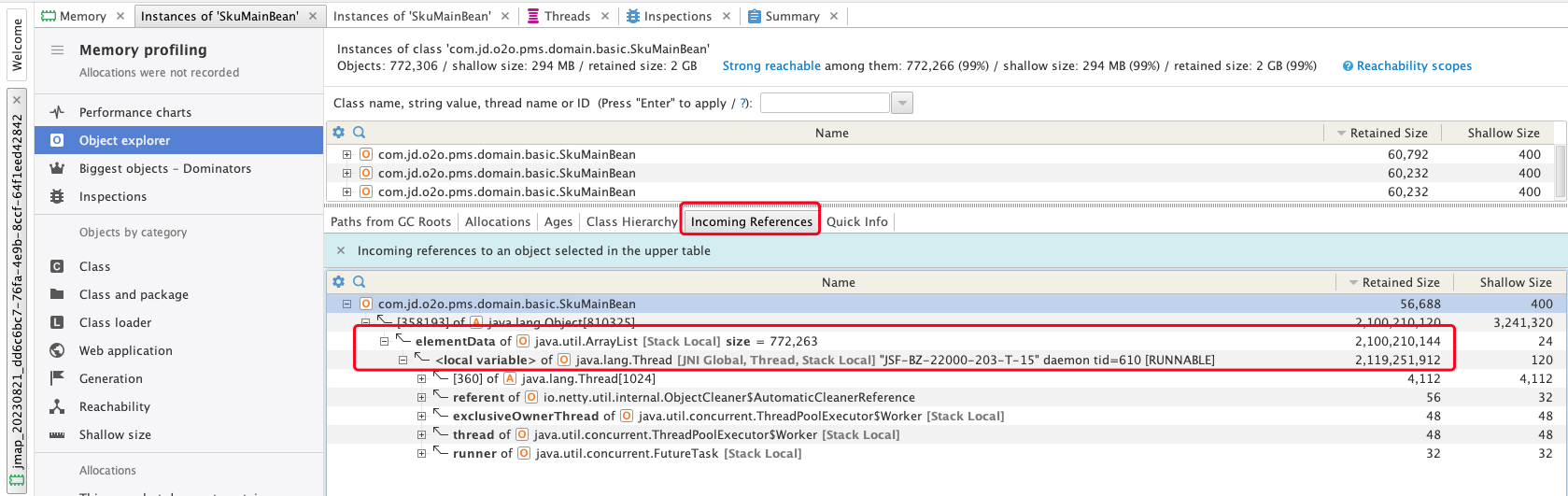Open the Quick Info tab
This screenshot has height=496, width=1568.
pyautogui.click(x=856, y=221)
